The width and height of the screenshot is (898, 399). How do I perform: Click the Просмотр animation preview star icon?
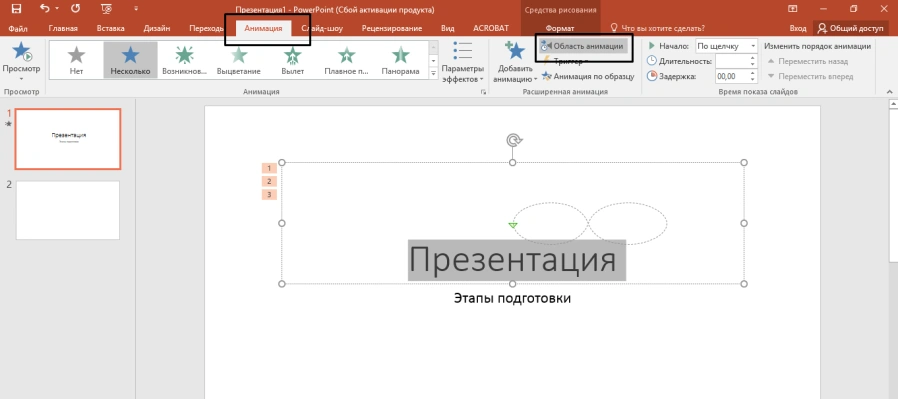click(22, 52)
